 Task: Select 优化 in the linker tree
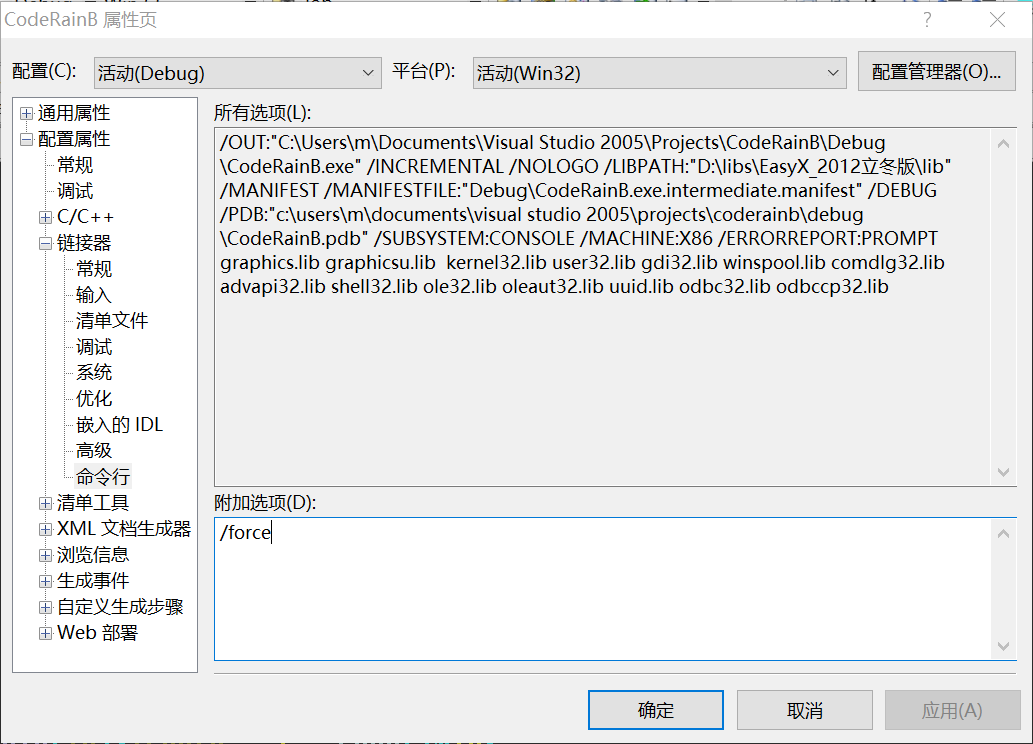94,399
